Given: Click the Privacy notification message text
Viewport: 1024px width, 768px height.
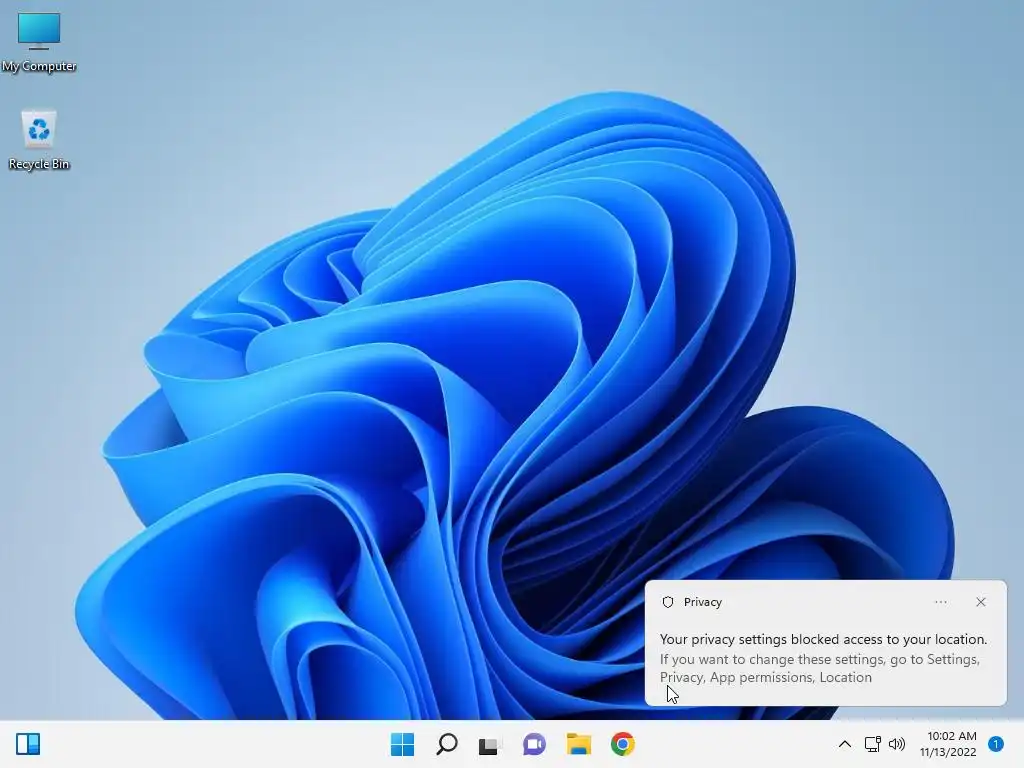Looking at the screenshot, I should click(x=823, y=658).
